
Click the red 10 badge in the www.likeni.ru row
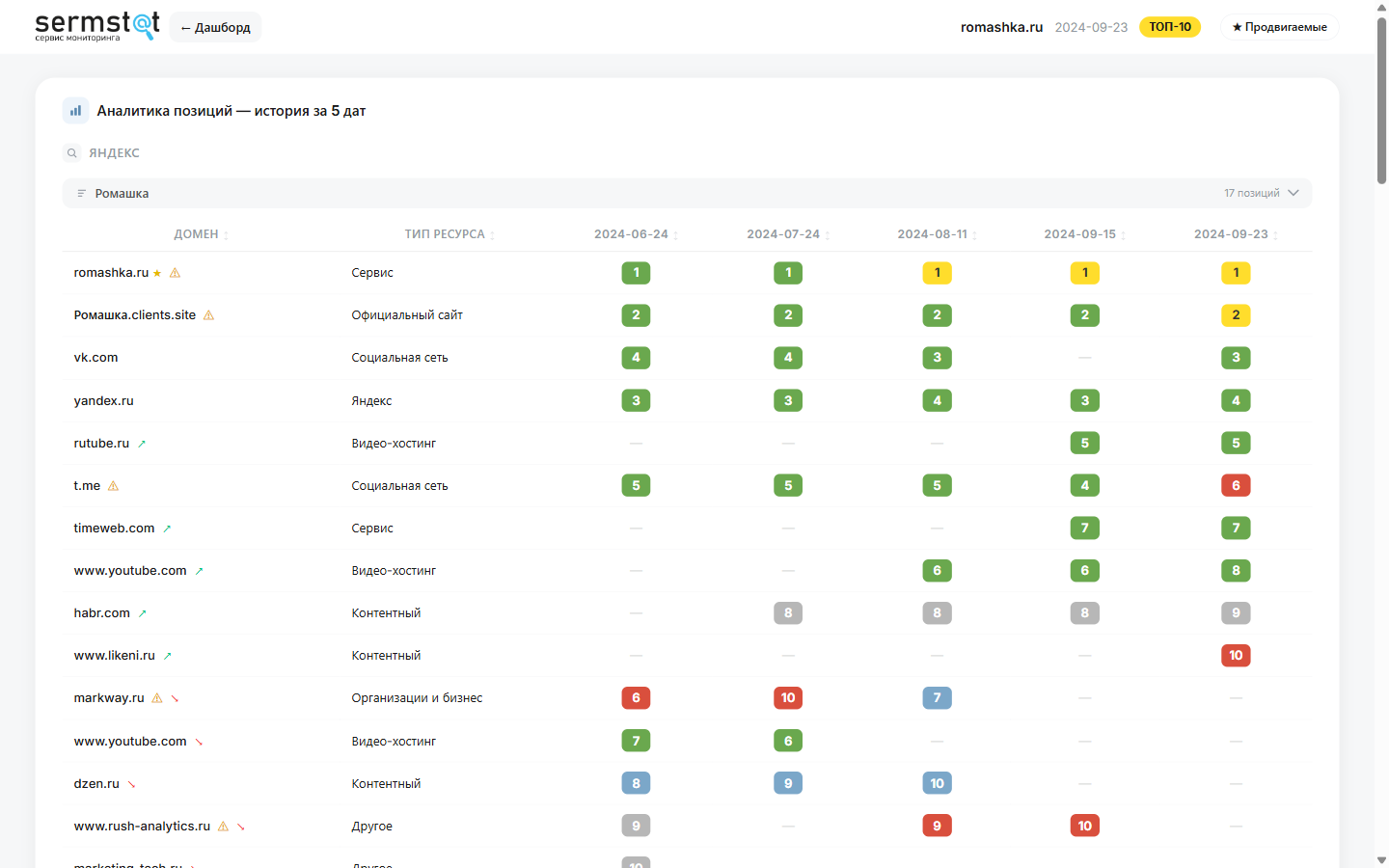pyautogui.click(x=1236, y=656)
